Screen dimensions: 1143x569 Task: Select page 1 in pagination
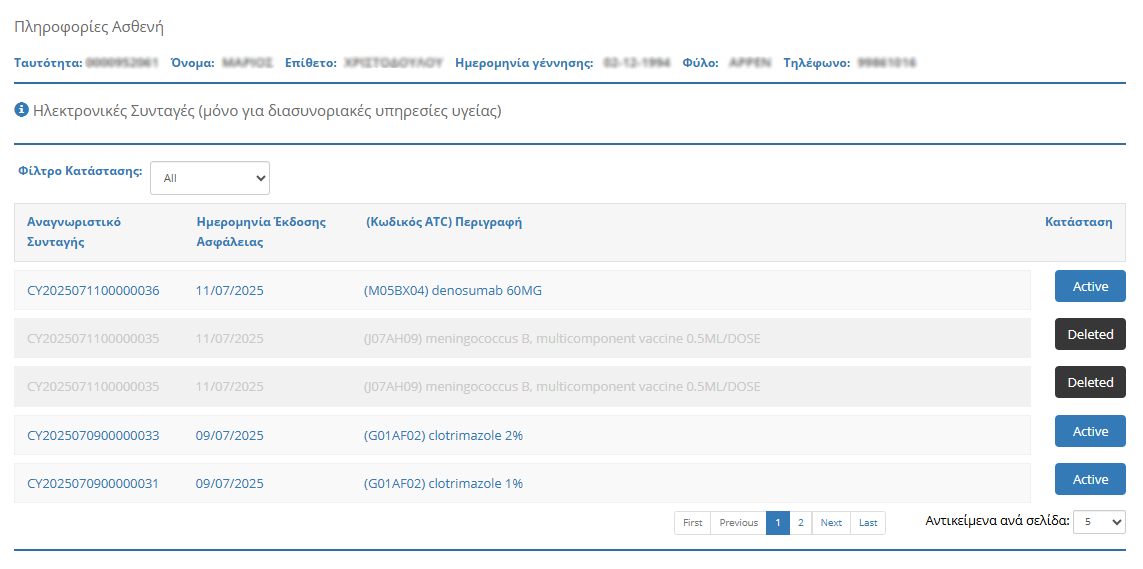pyautogui.click(x=778, y=523)
